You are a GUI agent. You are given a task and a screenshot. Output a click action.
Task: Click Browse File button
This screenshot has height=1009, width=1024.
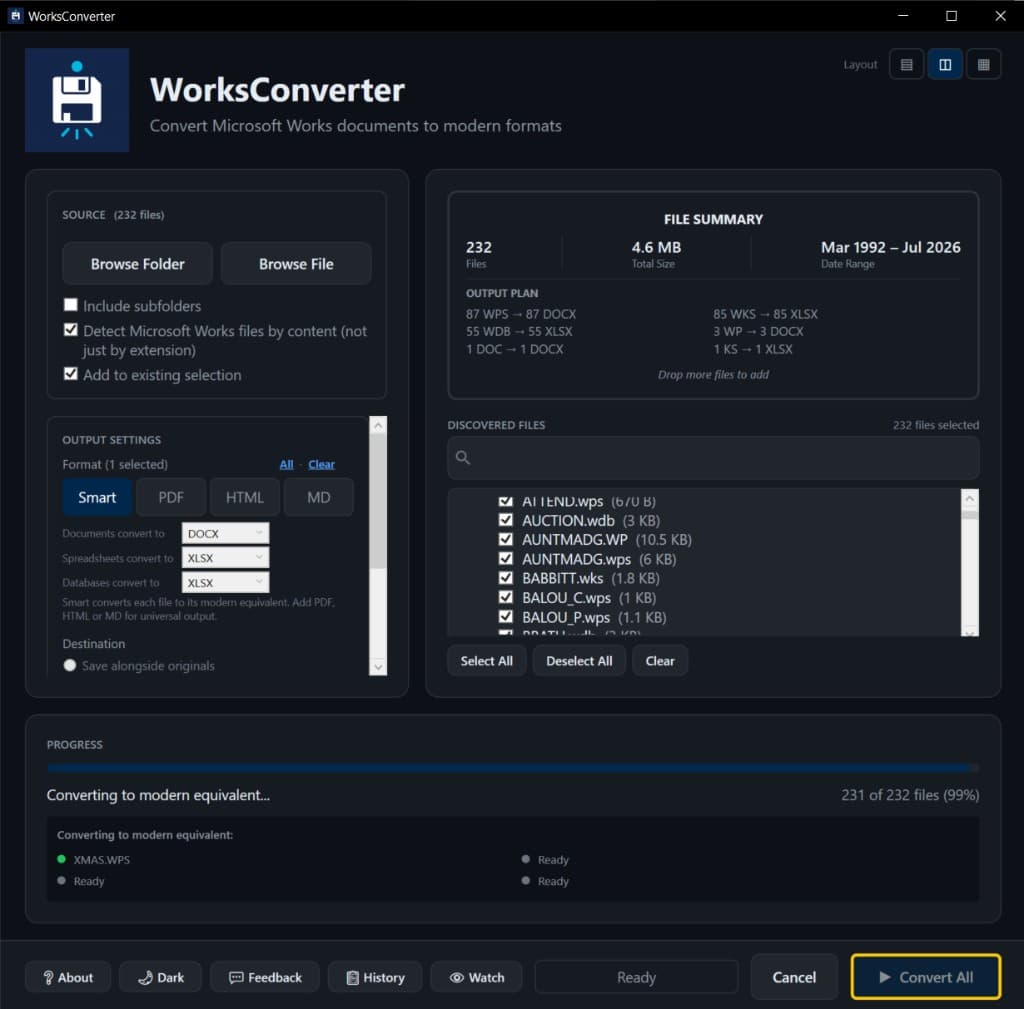click(296, 264)
